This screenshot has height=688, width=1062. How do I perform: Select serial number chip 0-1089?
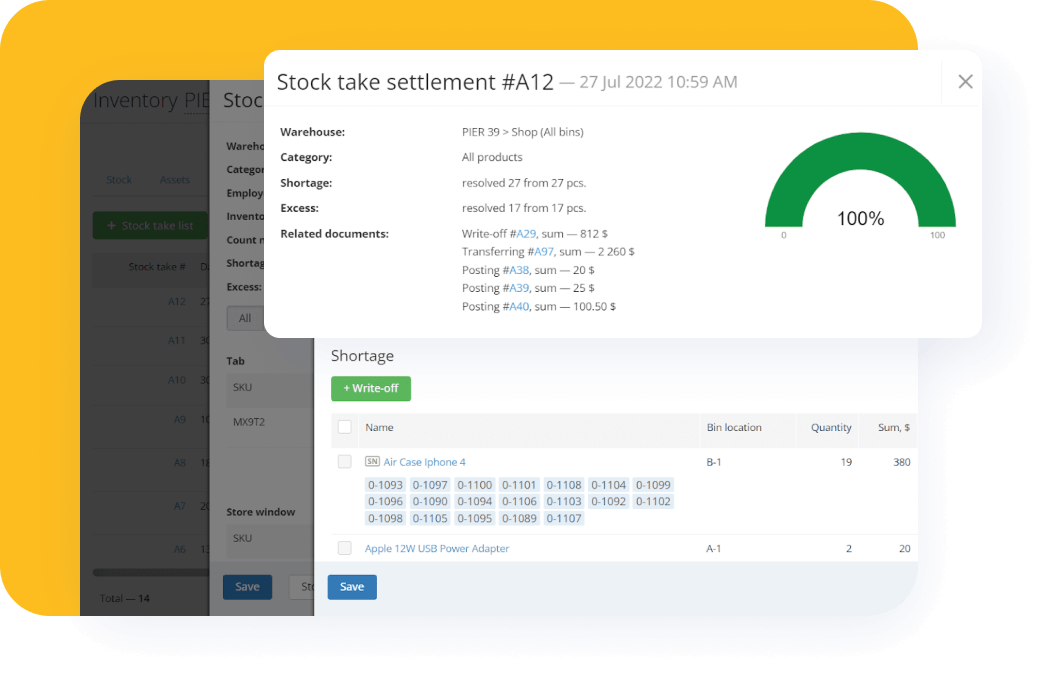pyautogui.click(x=519, y=518)
